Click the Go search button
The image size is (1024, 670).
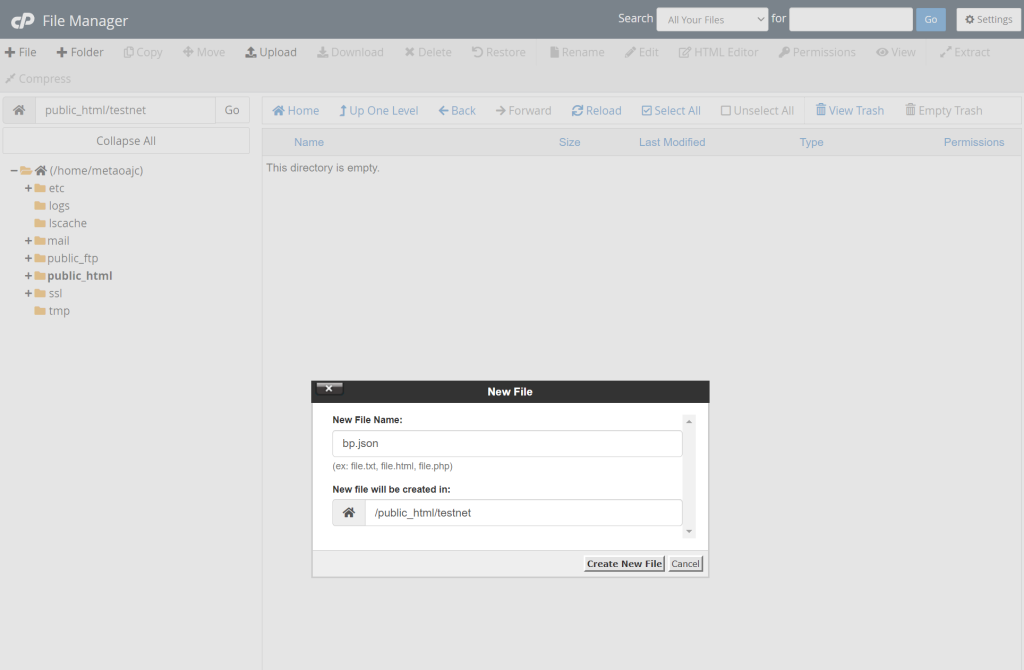[931, 20]
